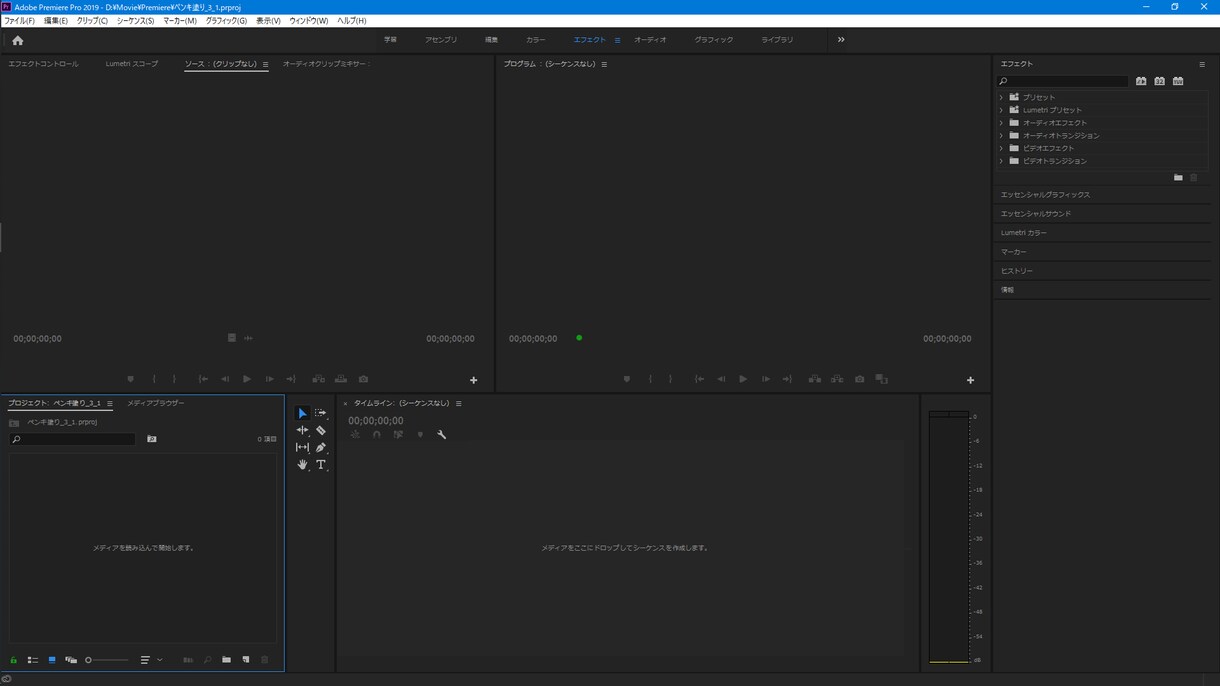Image resolution: width=1220 pixels, height=686 pixels.
Task: Expand the Lumetri プリセット folder
Action: pyautogui.click(x=1001, y=110)
